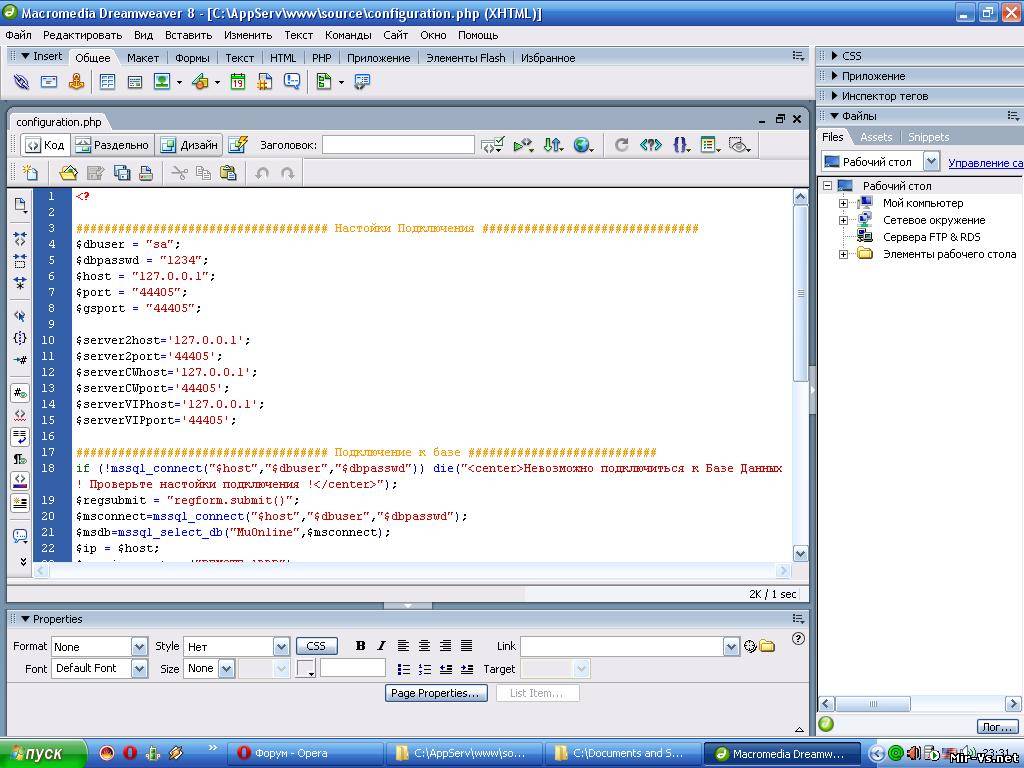Toggle italic formatting
This screenshot has width=1024, height=768.
pos(381,646)
